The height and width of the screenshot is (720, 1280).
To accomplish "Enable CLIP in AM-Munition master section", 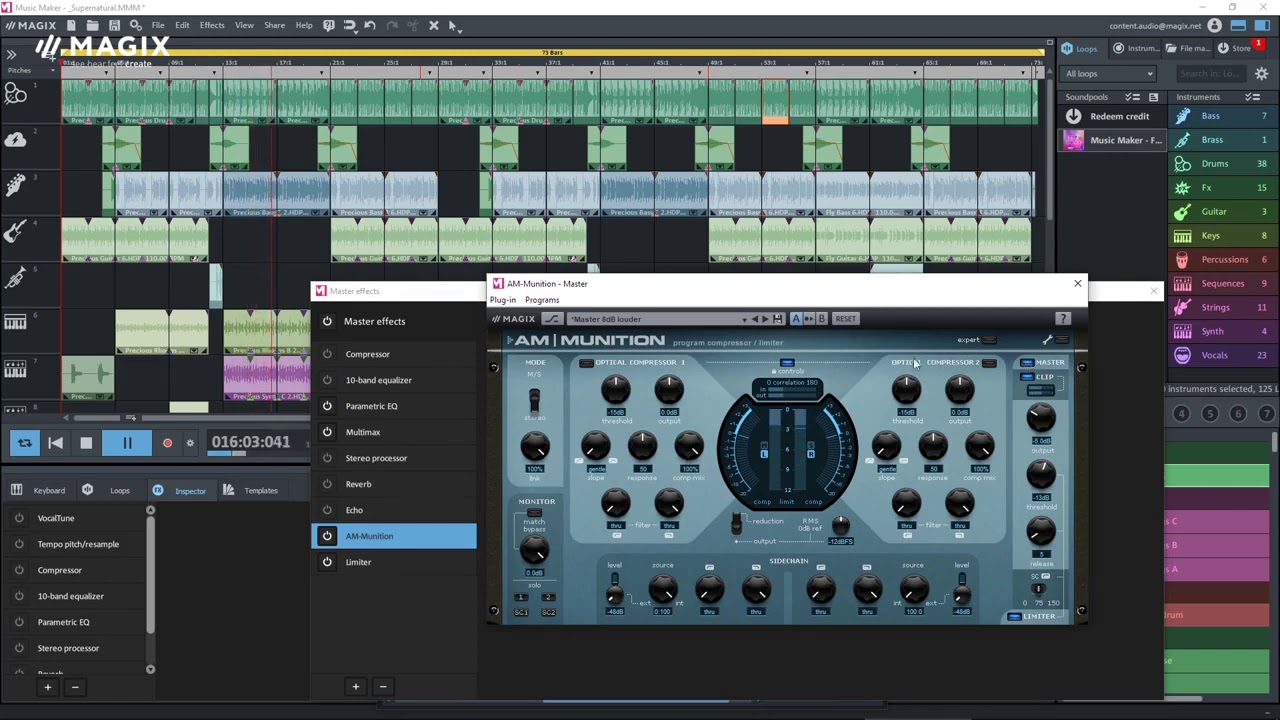I will (1027, 377).
